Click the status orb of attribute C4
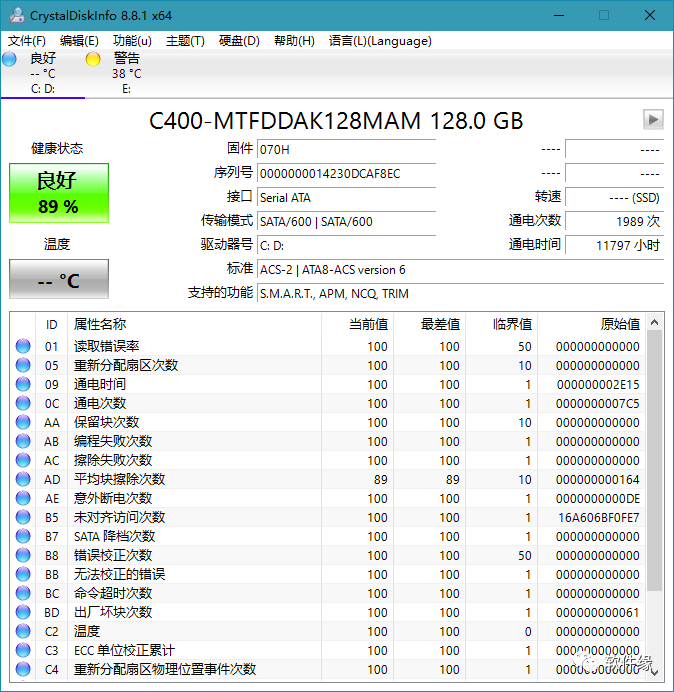Image resolution: width=674 pixels, height=692 pixels. (x=23, y=669)
